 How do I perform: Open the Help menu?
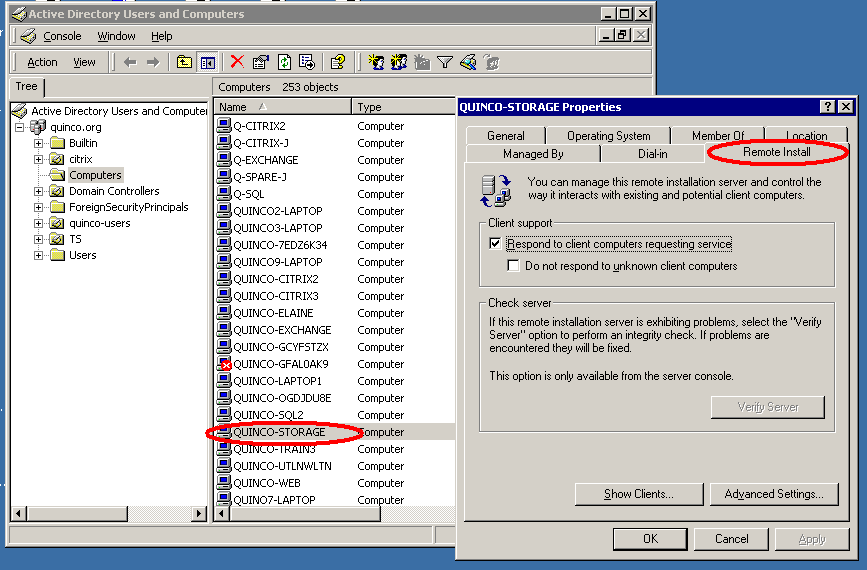(x=161, y=36)
